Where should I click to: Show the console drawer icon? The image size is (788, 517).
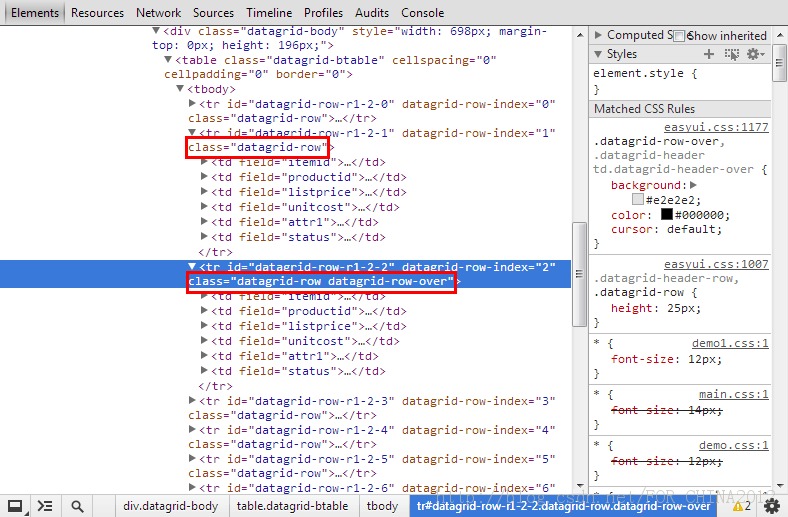click(x=45, y=506)
